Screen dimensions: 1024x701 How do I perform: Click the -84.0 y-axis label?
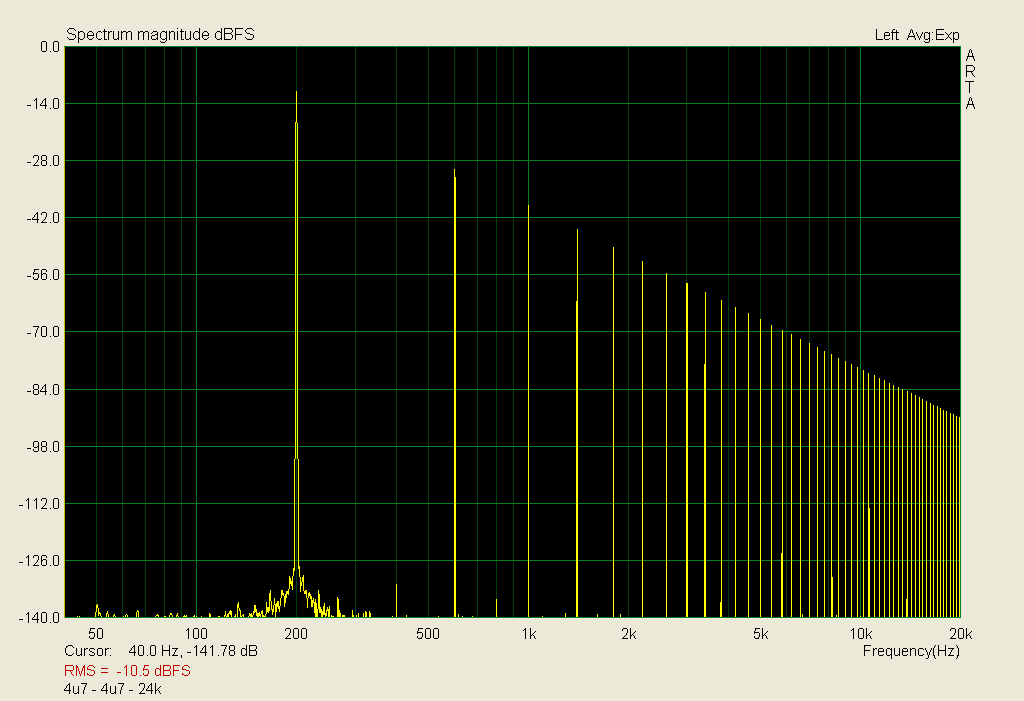pyautogui.click(x=43, y=390)
